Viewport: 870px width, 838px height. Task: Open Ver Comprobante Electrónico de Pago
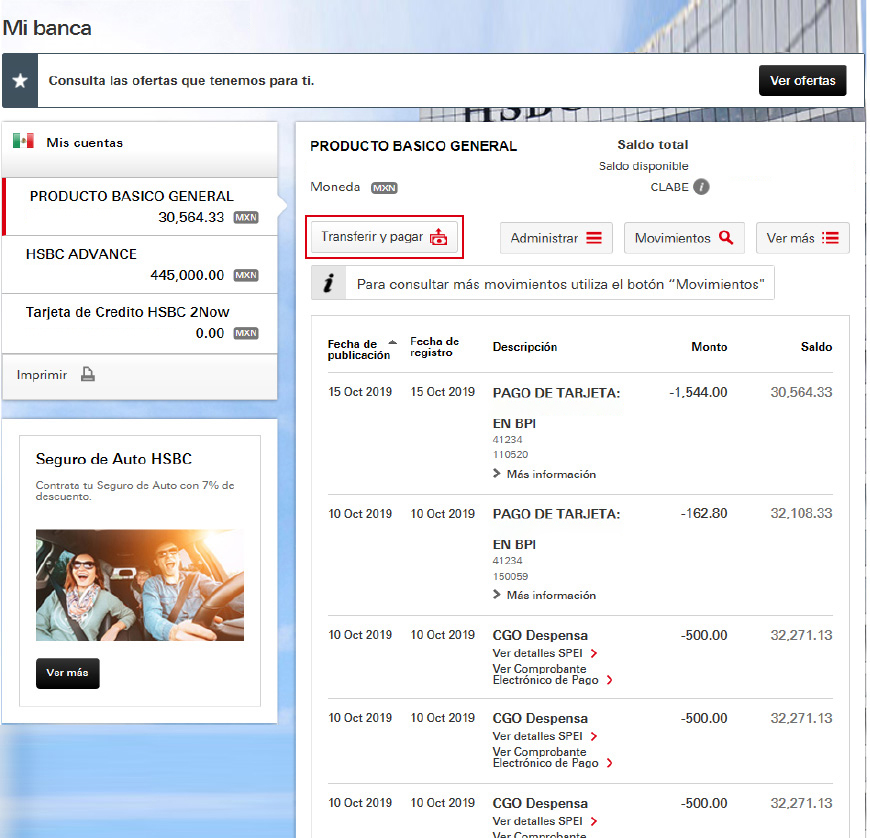[x=547, y=674]
